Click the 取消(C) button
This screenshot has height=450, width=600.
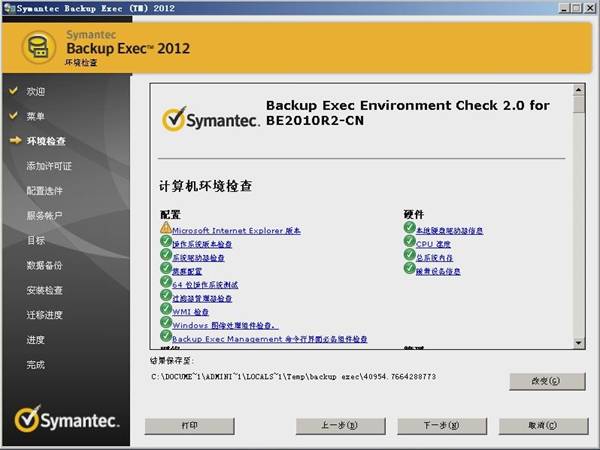543,425
